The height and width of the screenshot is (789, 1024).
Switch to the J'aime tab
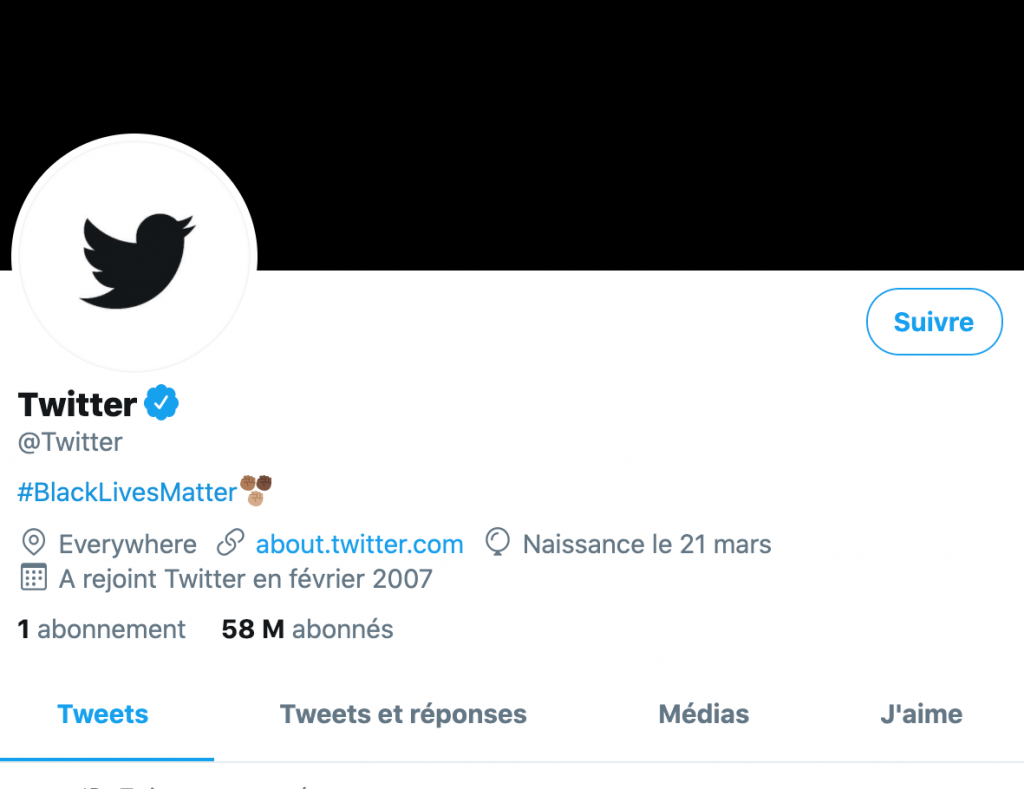click(x=921, y=714)
